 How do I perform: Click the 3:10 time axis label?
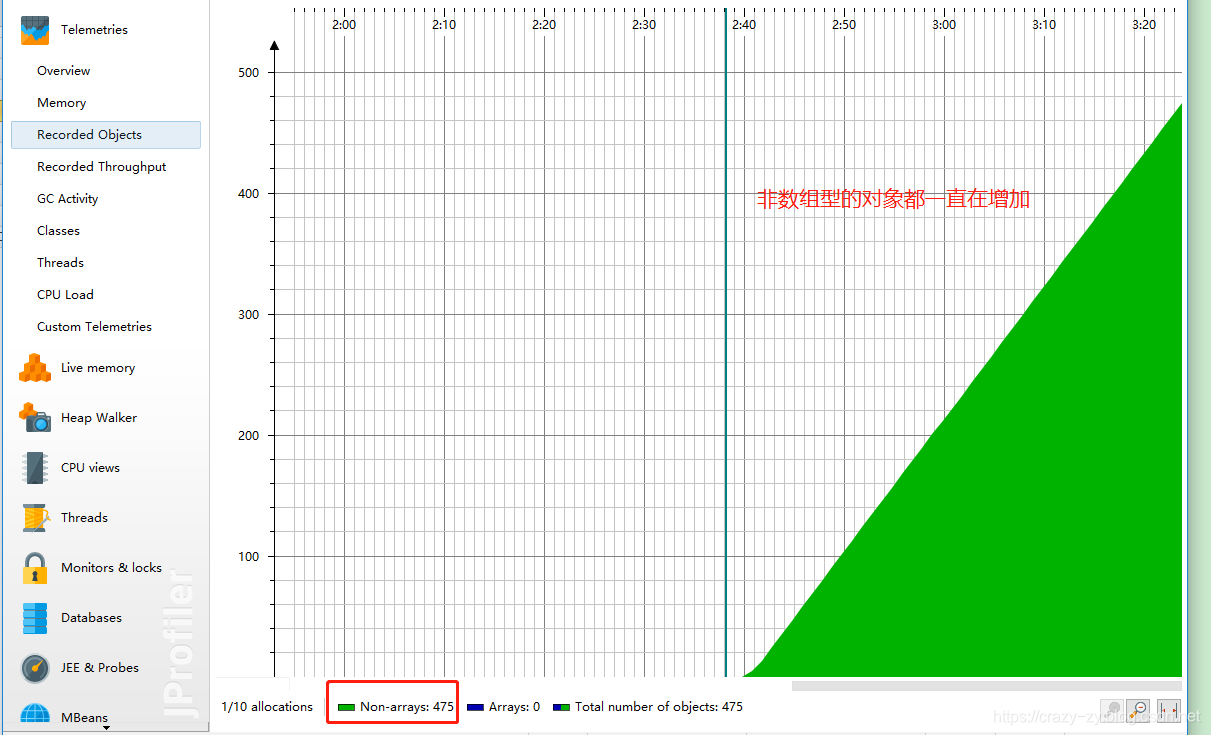(1043, 25)
